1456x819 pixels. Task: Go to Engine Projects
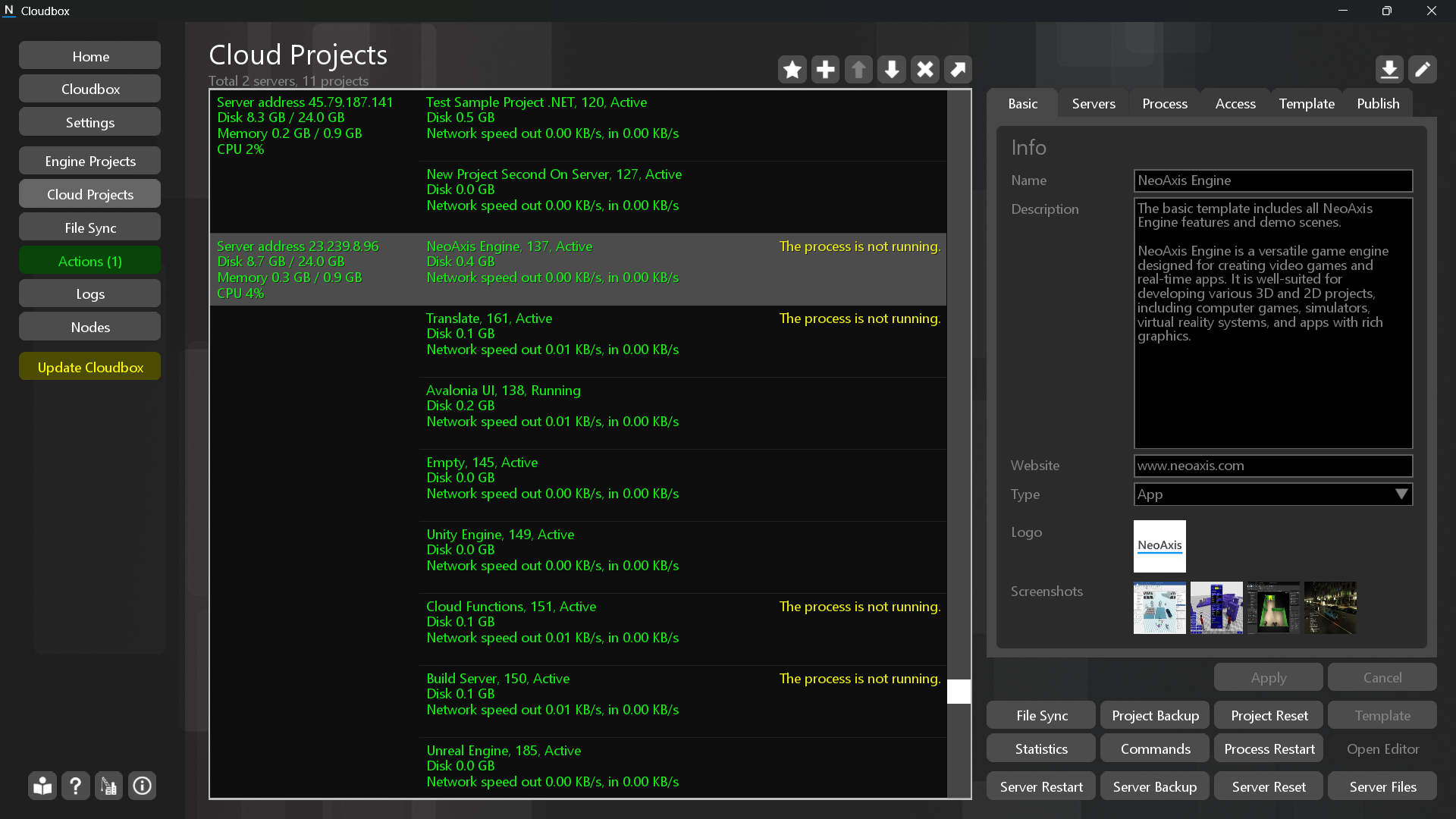90,161
